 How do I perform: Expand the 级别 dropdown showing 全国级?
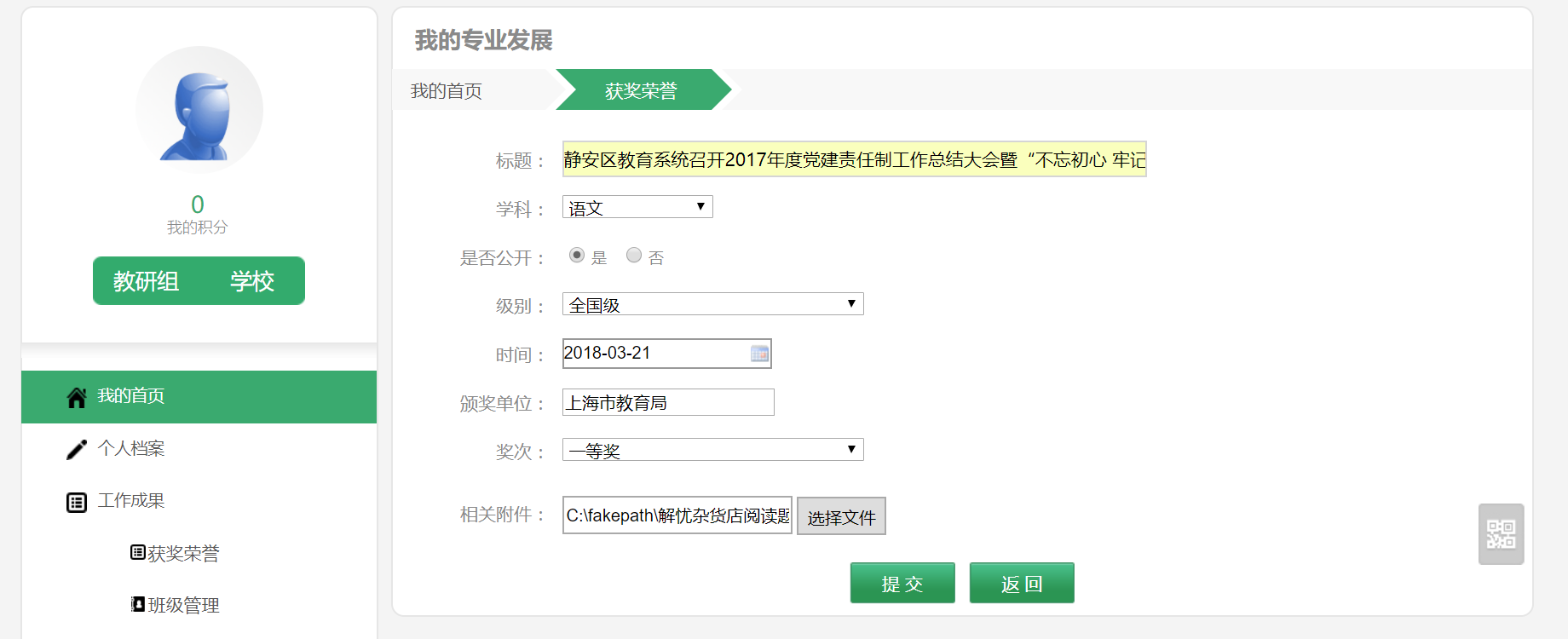[x=712, y=304]
